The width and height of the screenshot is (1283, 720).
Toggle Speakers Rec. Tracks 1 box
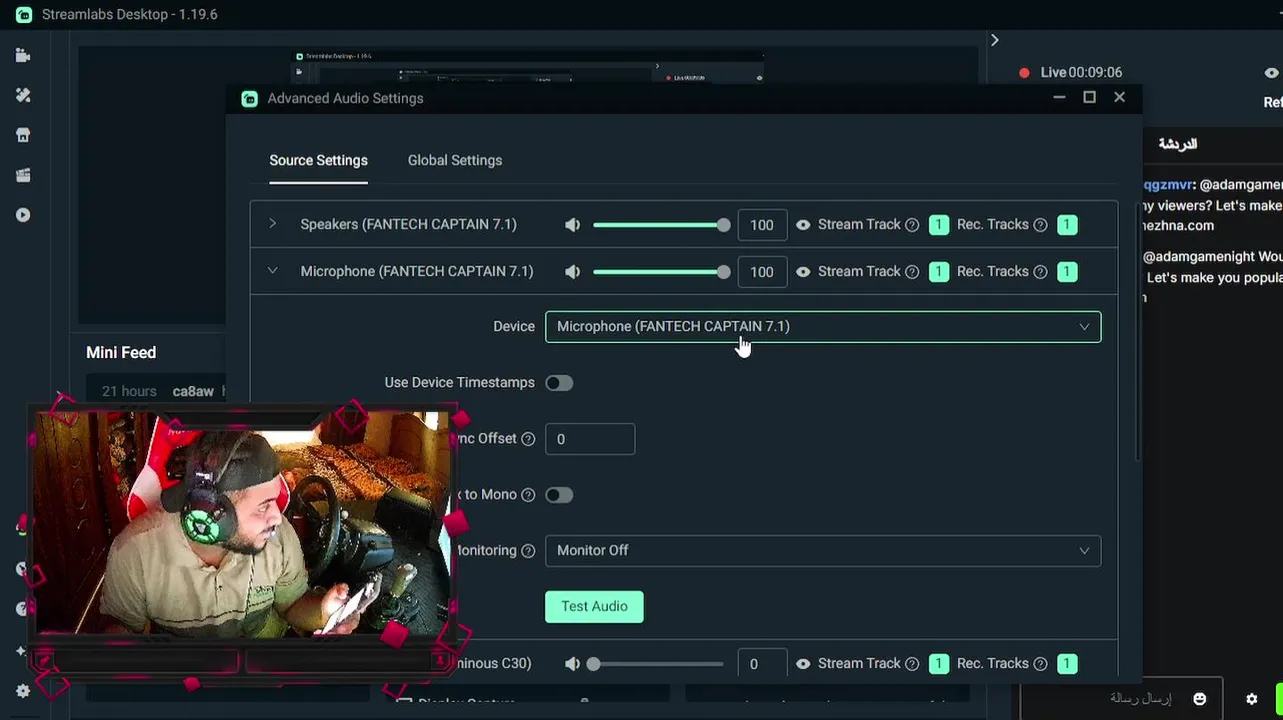(1067, 225)
